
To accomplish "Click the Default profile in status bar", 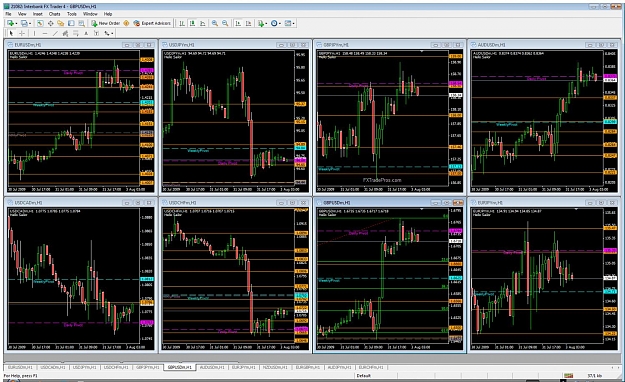I will point(364,376).
